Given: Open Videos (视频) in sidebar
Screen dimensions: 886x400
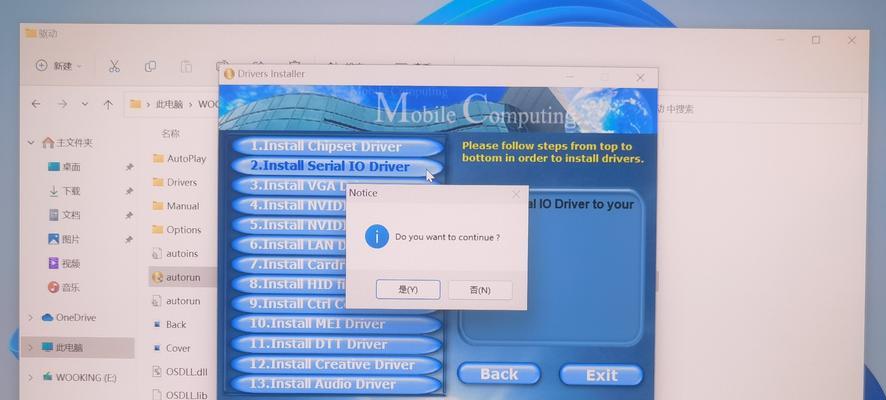Looking at the screenshot, I should tap(64, 263).
